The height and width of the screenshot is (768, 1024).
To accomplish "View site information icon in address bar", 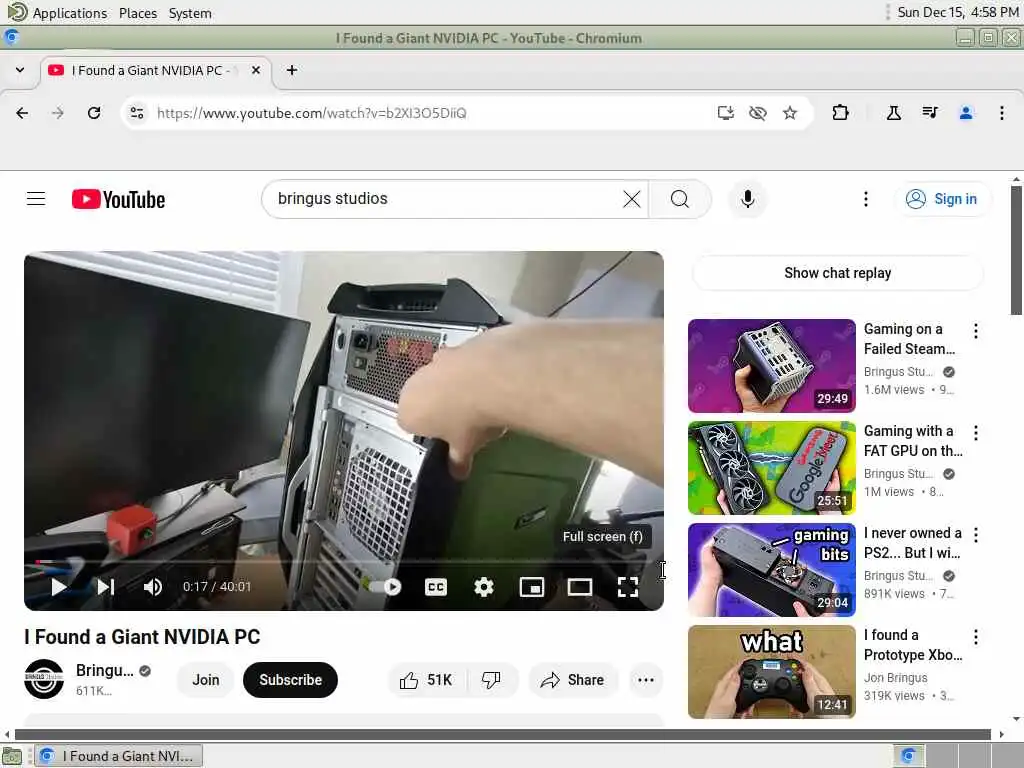I will coord(136,113).
